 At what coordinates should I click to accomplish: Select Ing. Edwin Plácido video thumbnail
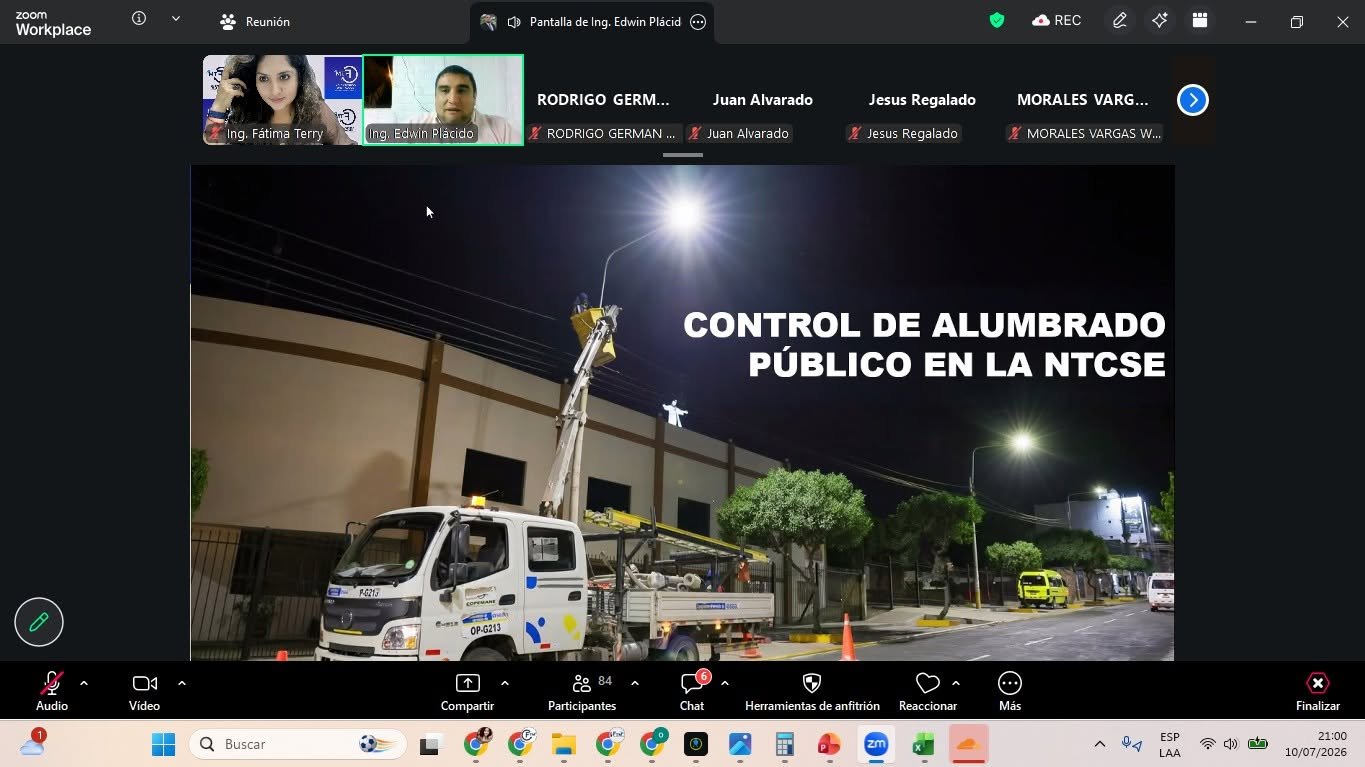click(443, 100)
